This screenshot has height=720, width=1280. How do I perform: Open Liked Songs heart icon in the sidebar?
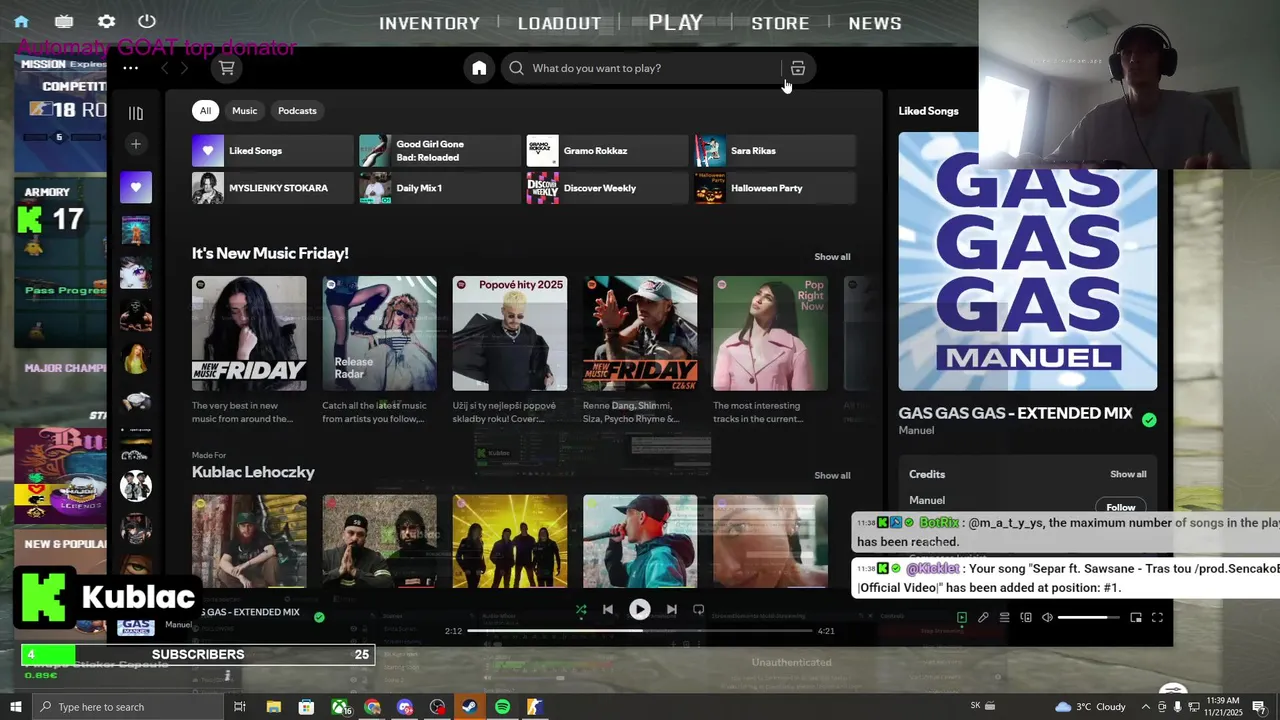[x=136, y=187]
